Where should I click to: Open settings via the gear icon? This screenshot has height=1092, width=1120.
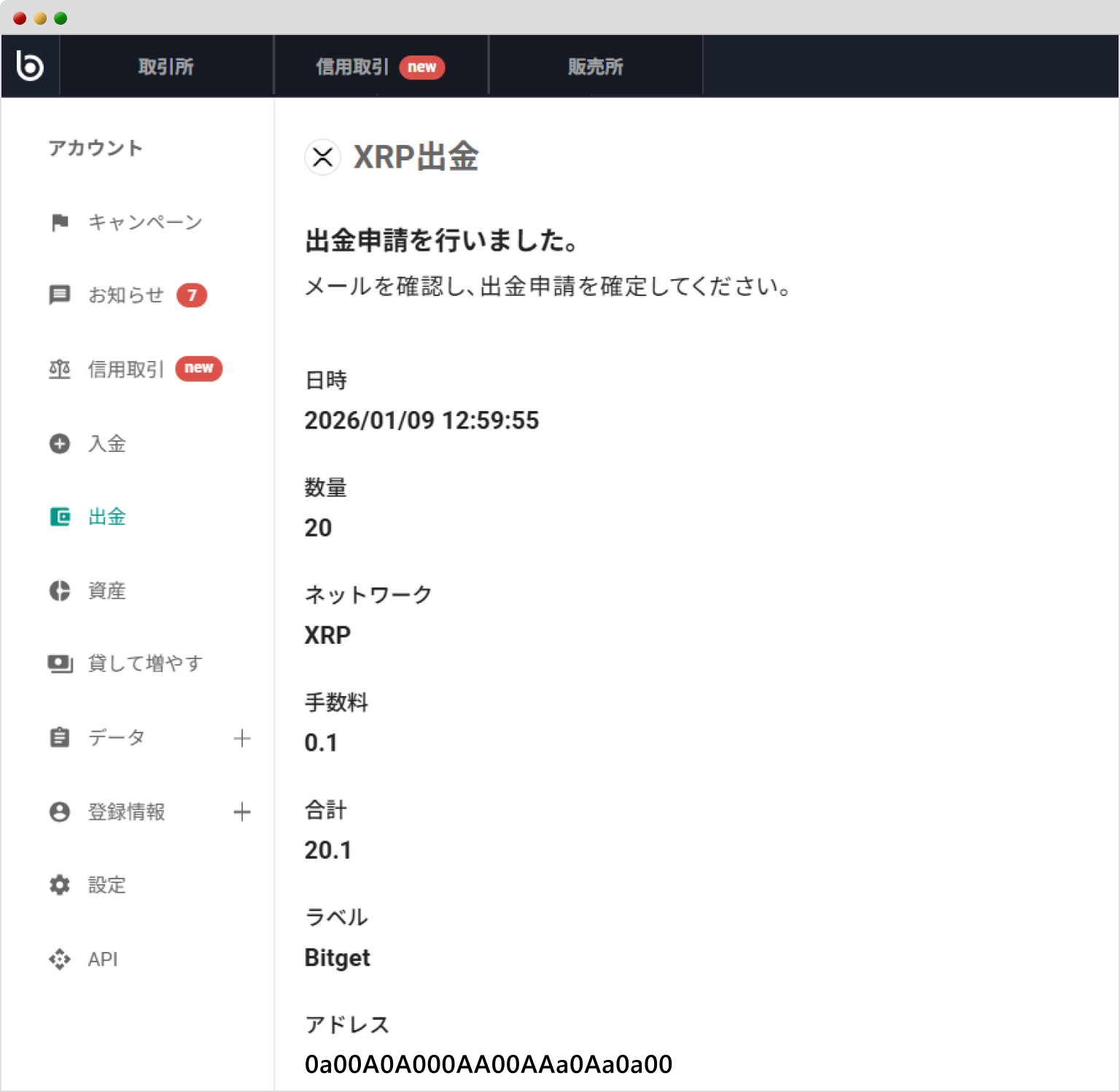tap(60, 885)
